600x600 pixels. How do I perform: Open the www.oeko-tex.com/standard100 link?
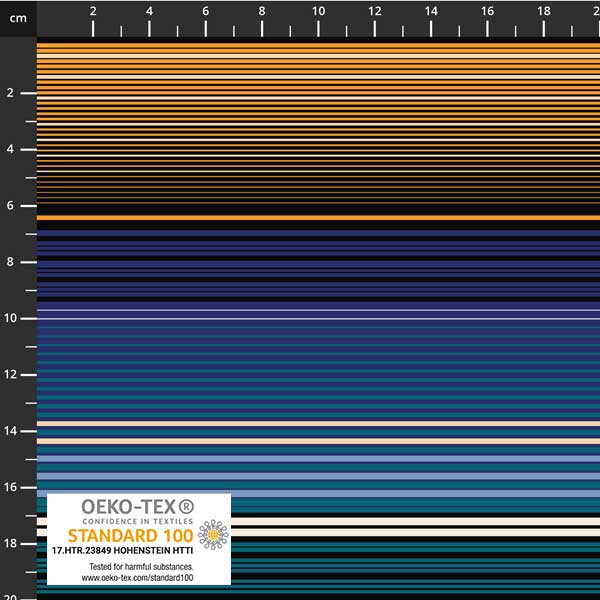coord(138,578)
